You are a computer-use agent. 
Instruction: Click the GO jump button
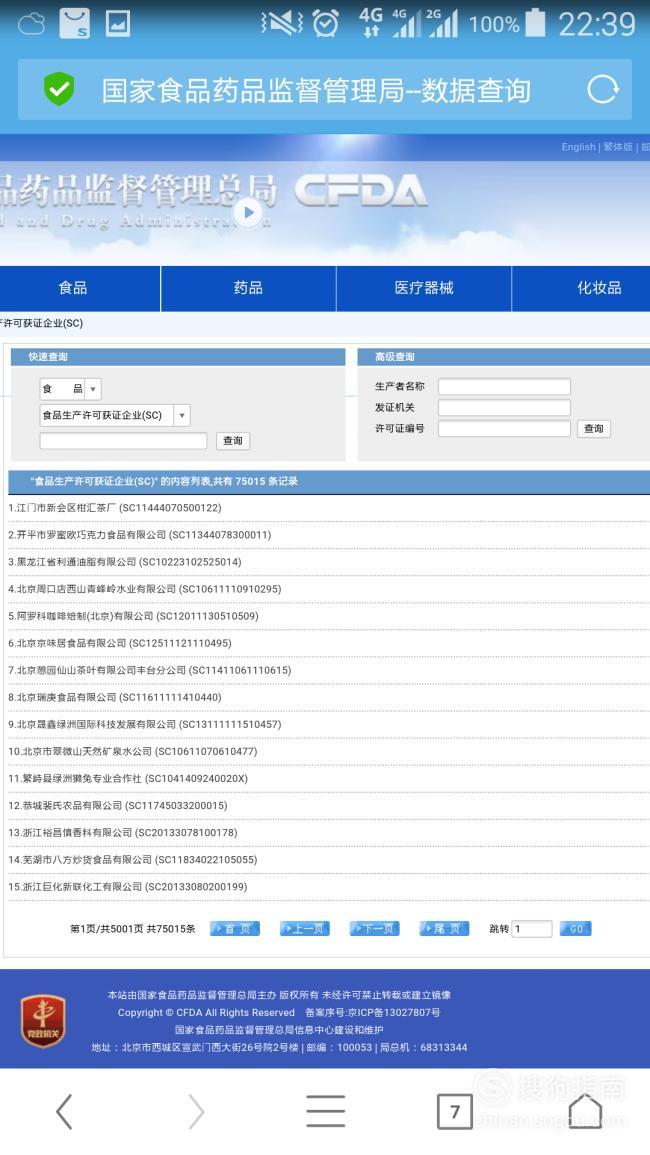tap(576, 929)
